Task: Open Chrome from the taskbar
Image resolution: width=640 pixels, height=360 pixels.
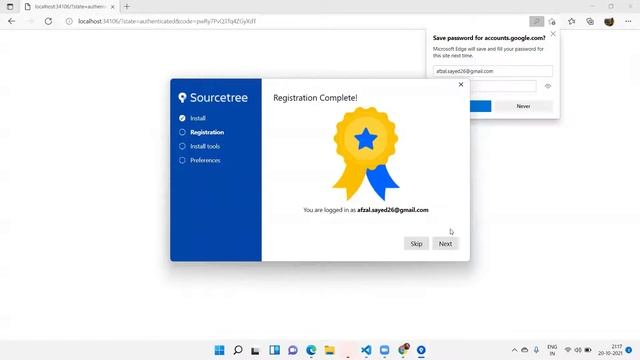Action: [x=403, y=350]
